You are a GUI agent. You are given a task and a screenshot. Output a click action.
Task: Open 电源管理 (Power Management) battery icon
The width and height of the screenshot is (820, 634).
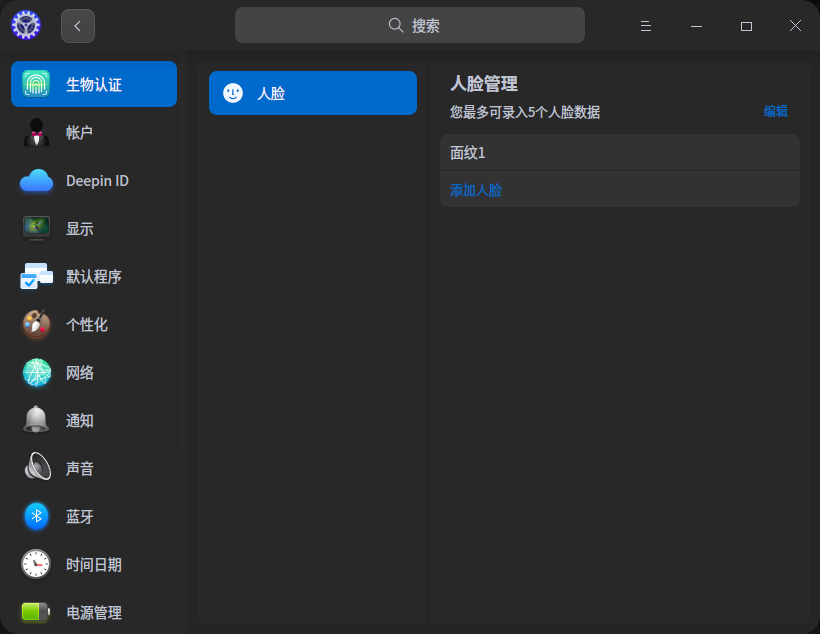(36, 612)
